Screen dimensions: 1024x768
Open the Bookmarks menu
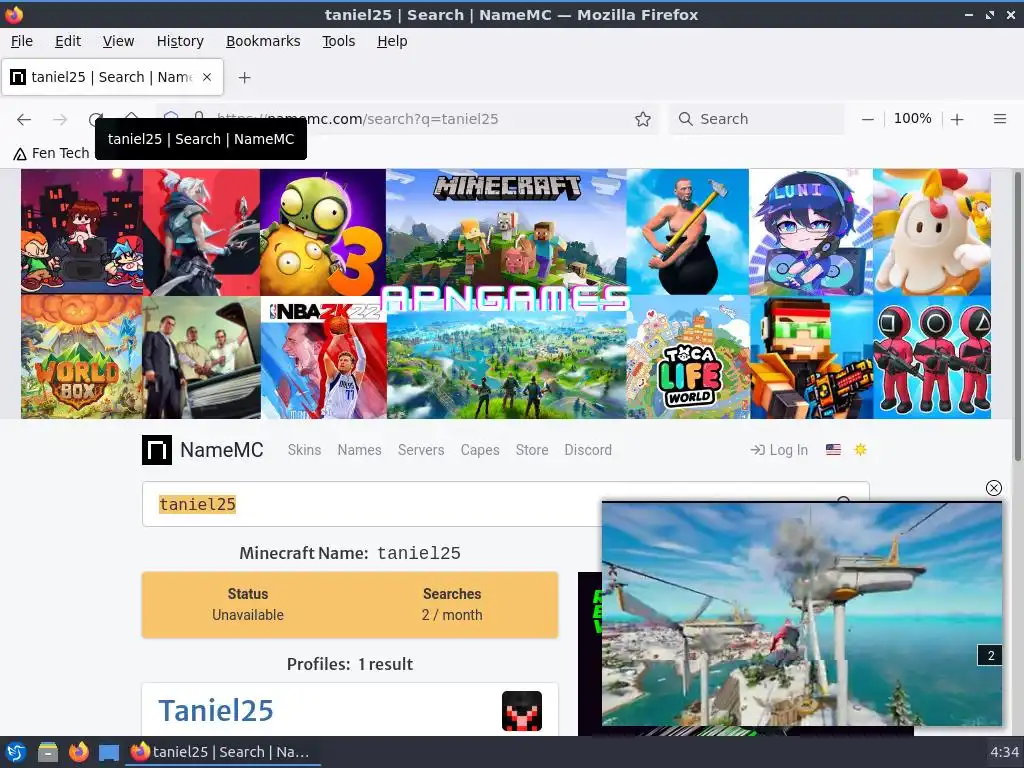pyautogui.click(x=263, y=41)
